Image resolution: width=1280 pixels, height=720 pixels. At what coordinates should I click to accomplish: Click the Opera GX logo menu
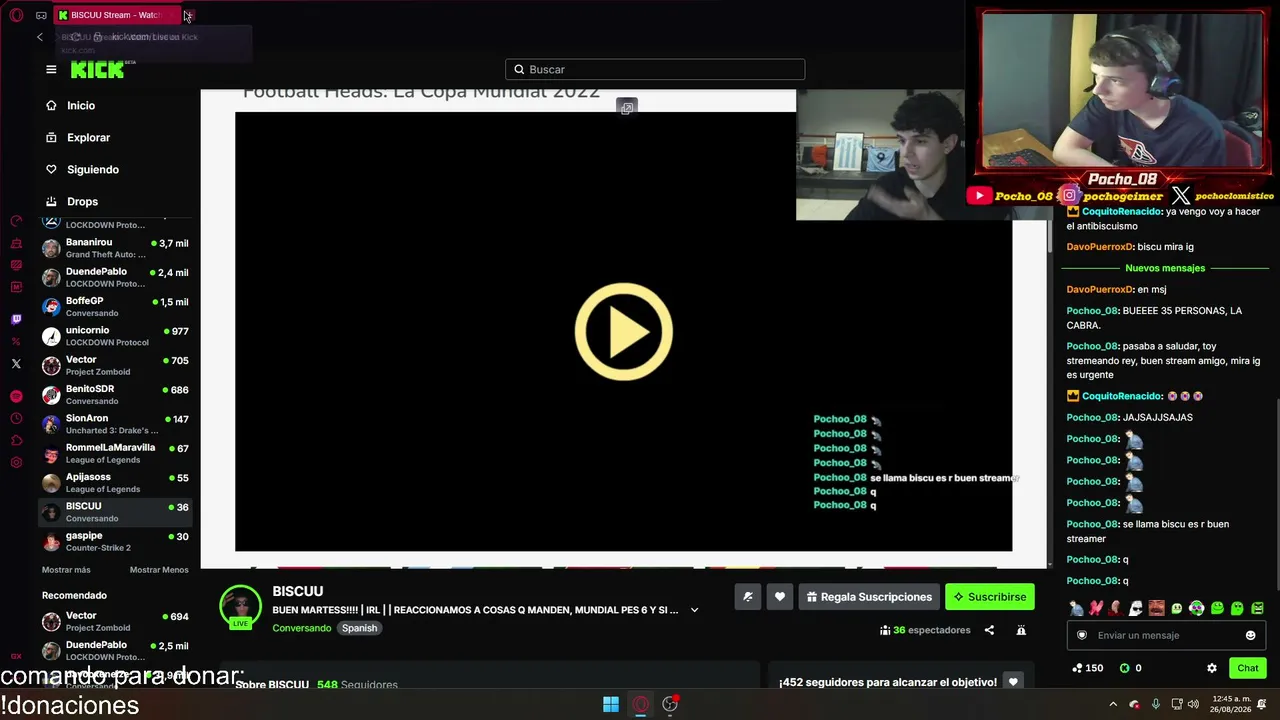click(x=16, y=15)
